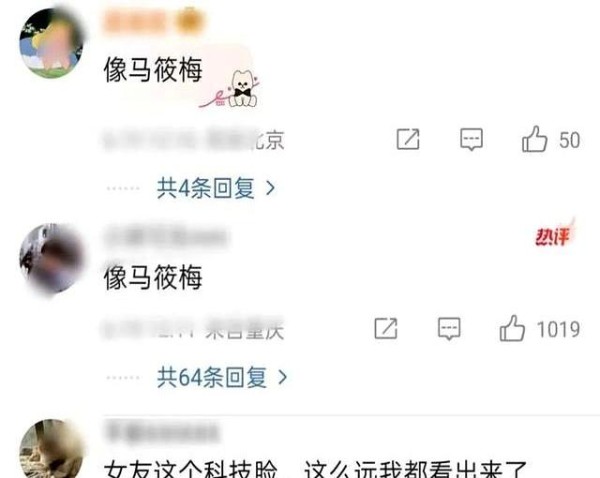
Task: Tap hot comment text 像马筱梅
Action: tap(153, 277)
